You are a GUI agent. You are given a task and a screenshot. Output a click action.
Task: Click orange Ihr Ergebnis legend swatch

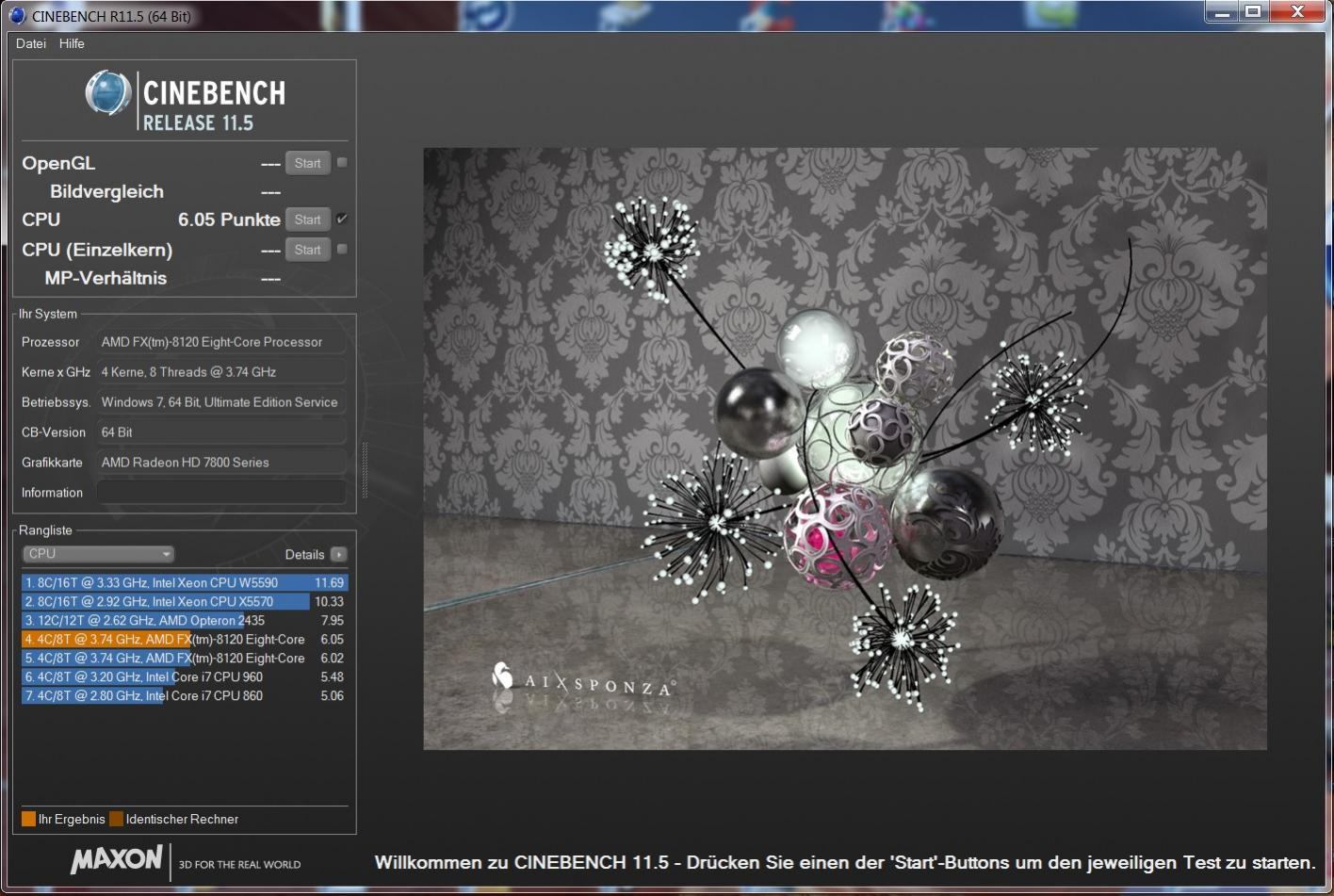point(28,819)
